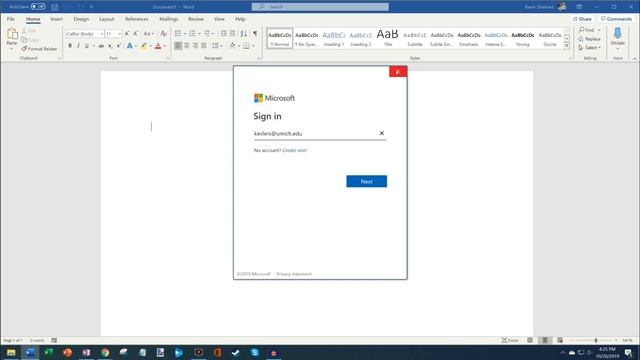Click the Share button
The width and height of the screenshot is (640, 360).
(x=582, y=19)
